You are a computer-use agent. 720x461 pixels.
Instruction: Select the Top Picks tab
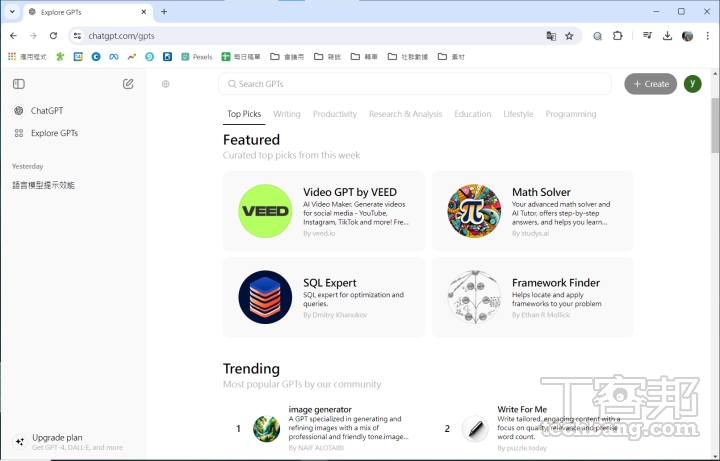pyautogui.click(x=244, y=114)
